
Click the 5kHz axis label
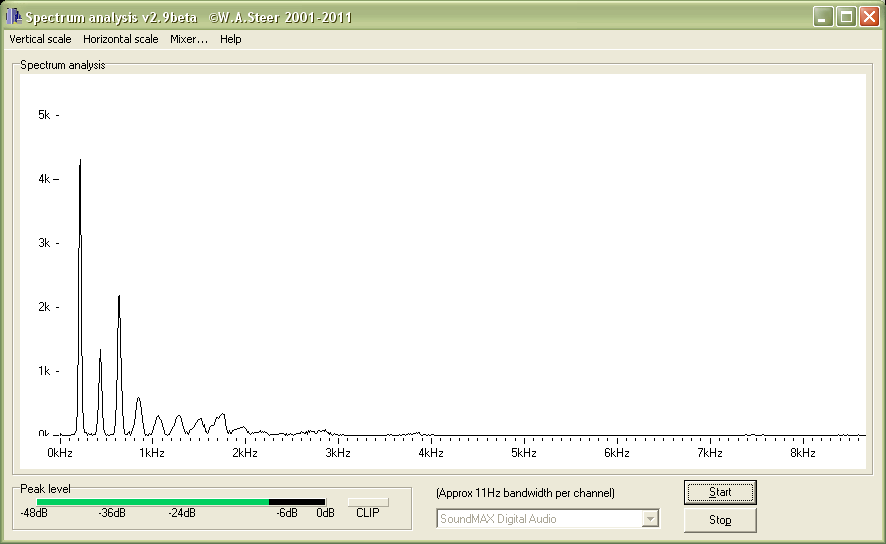(x=524, y=452)
